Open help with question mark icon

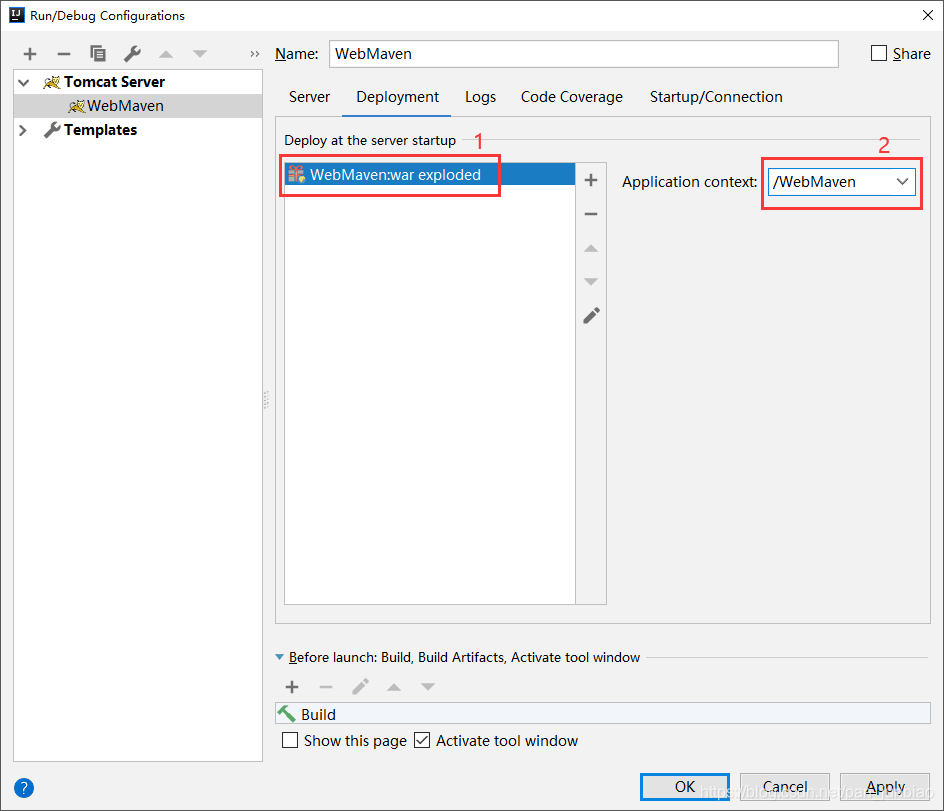pyautogui.click(x=24, y=788)
